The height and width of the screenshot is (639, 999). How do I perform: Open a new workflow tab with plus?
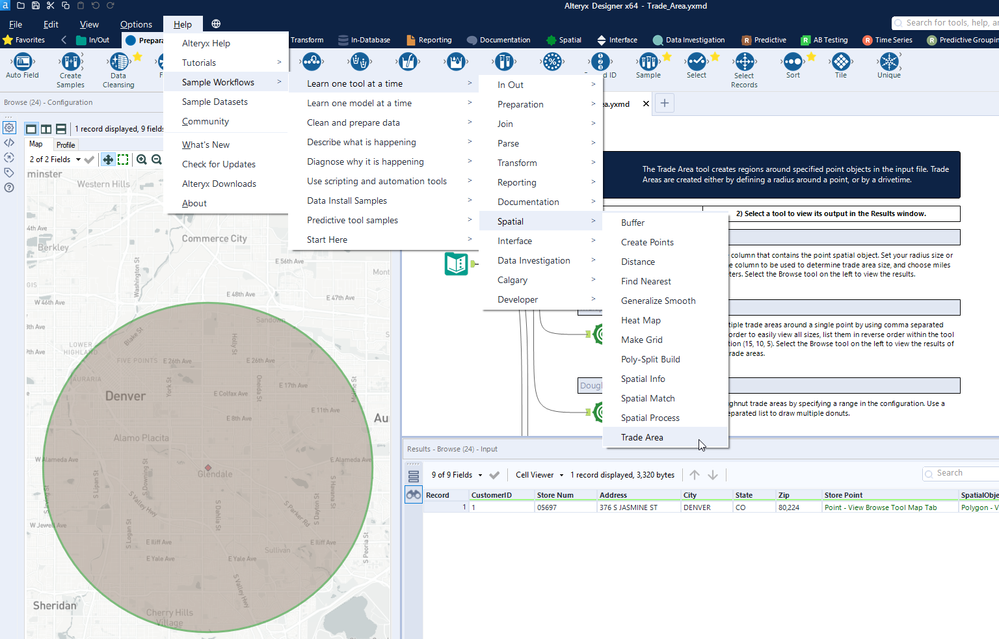(x=665, y=103)
